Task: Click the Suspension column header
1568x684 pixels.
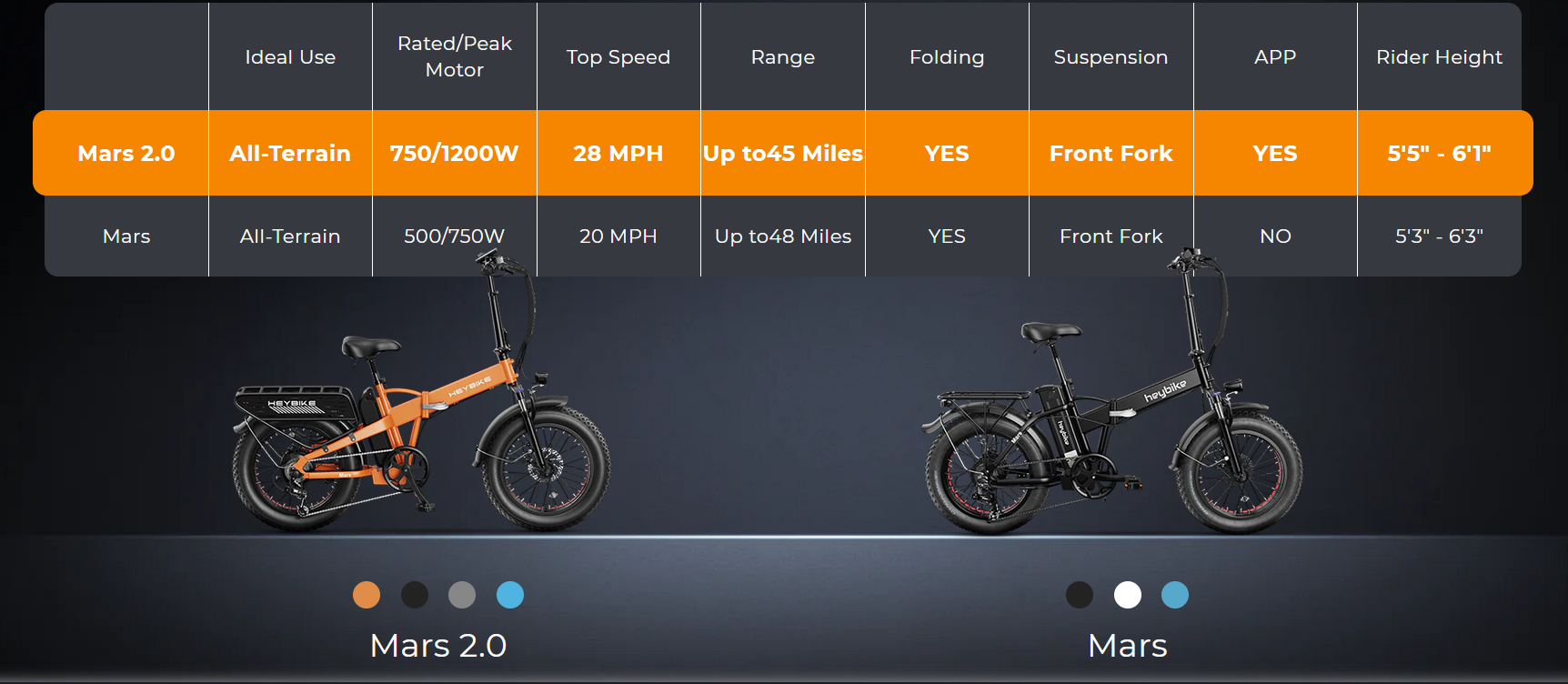Action: click(x=1111, y=56)
